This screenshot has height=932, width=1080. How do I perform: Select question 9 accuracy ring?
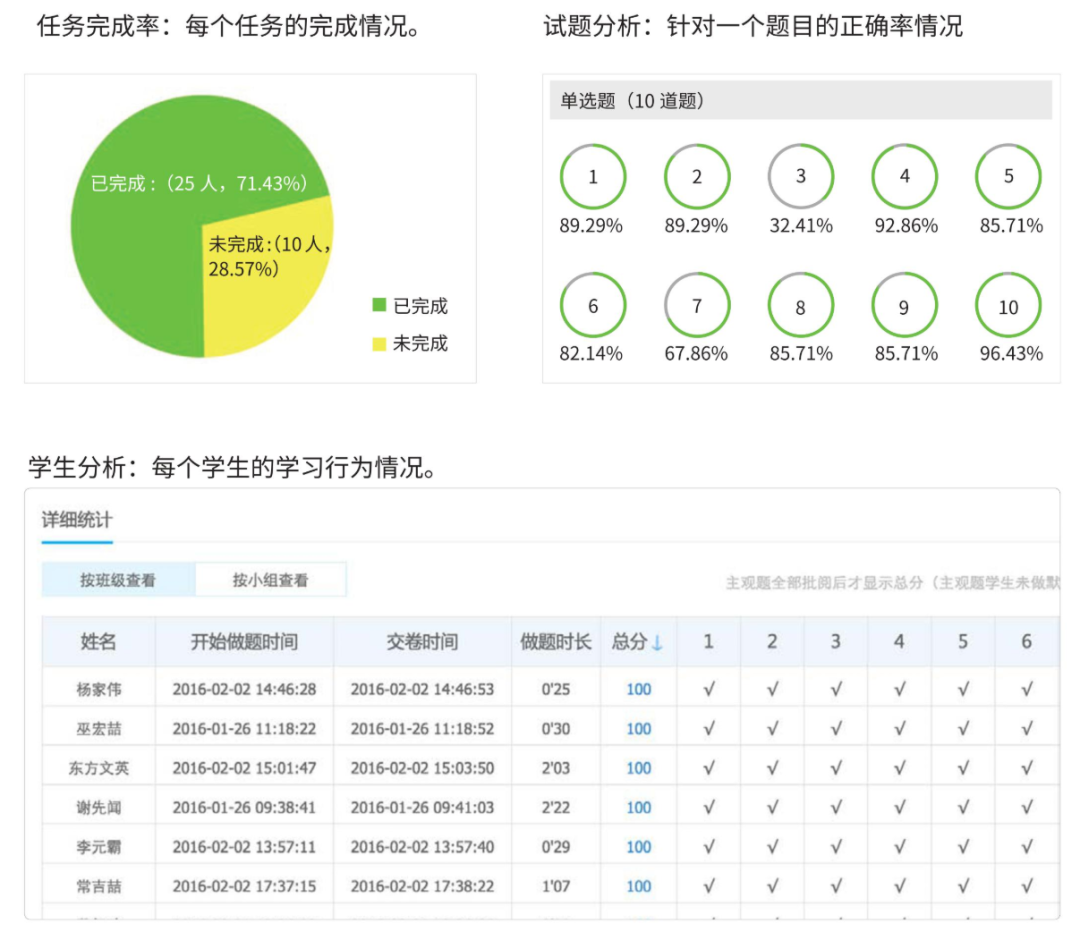[904, 304]
